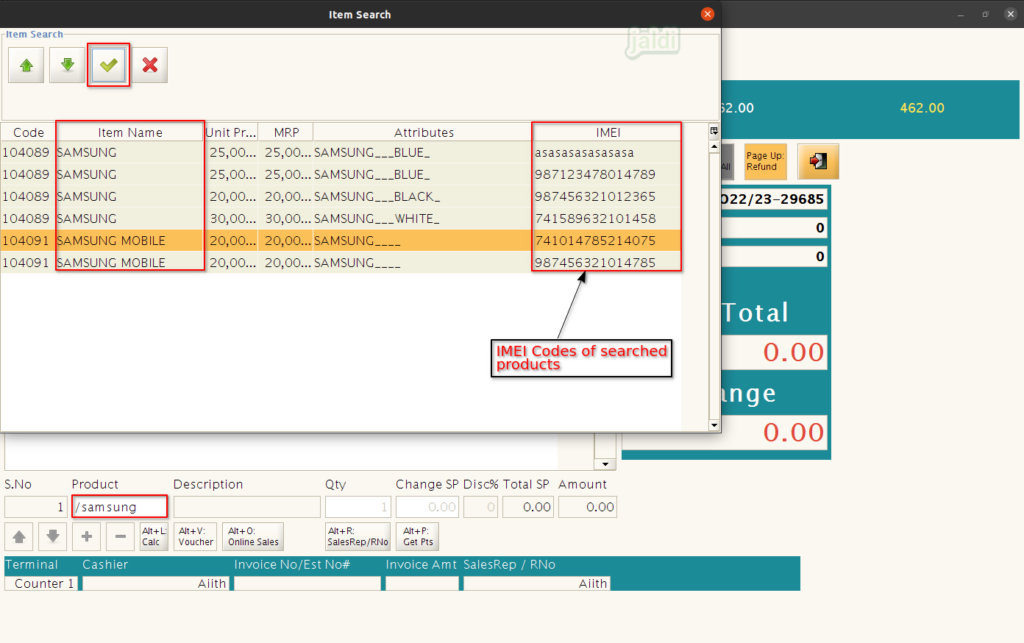
Task: Click the Invoice Amt field
Action: pos(422,584)
